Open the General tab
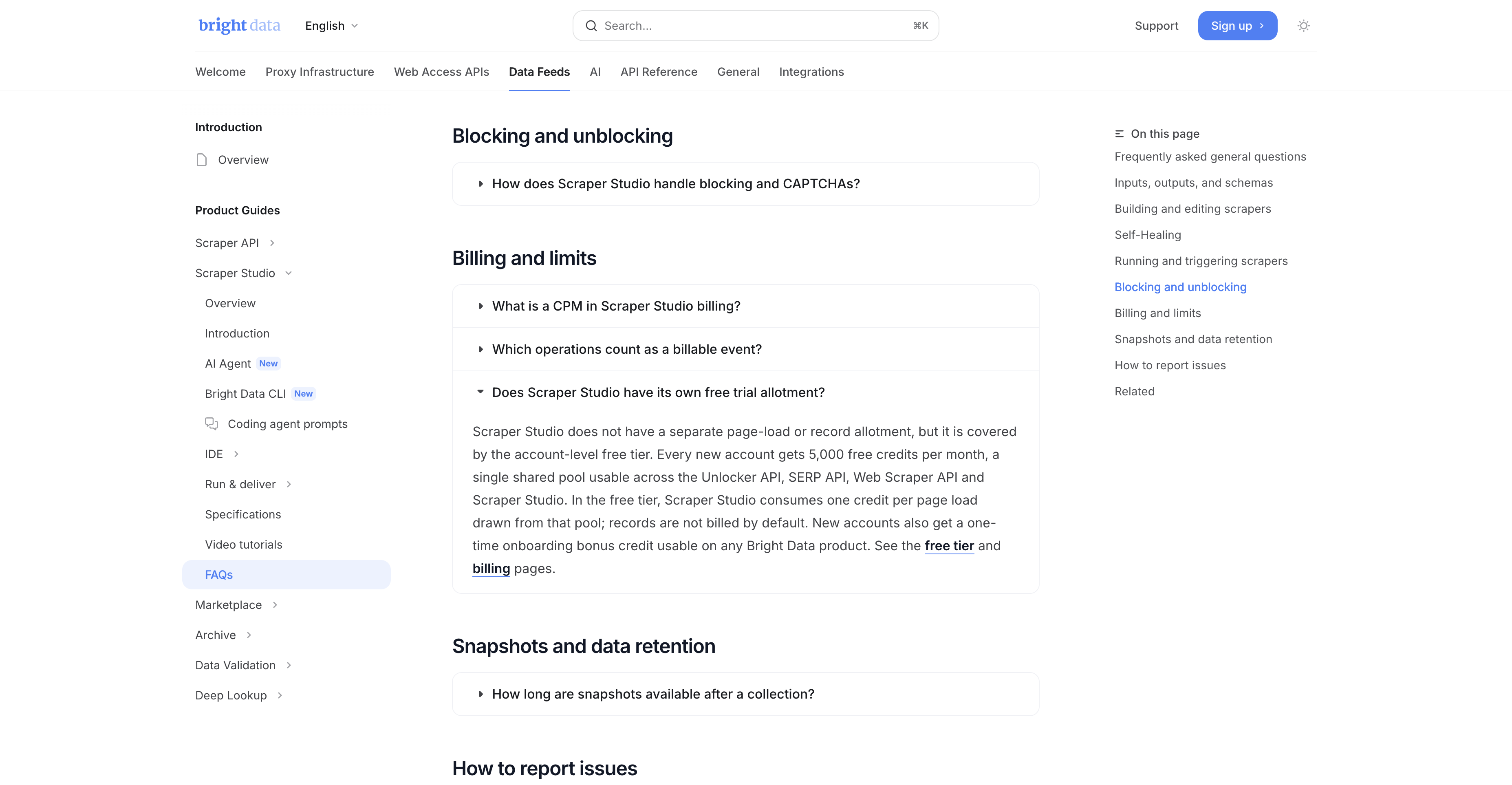The image size is (1512, 785). tap(738, 72)
